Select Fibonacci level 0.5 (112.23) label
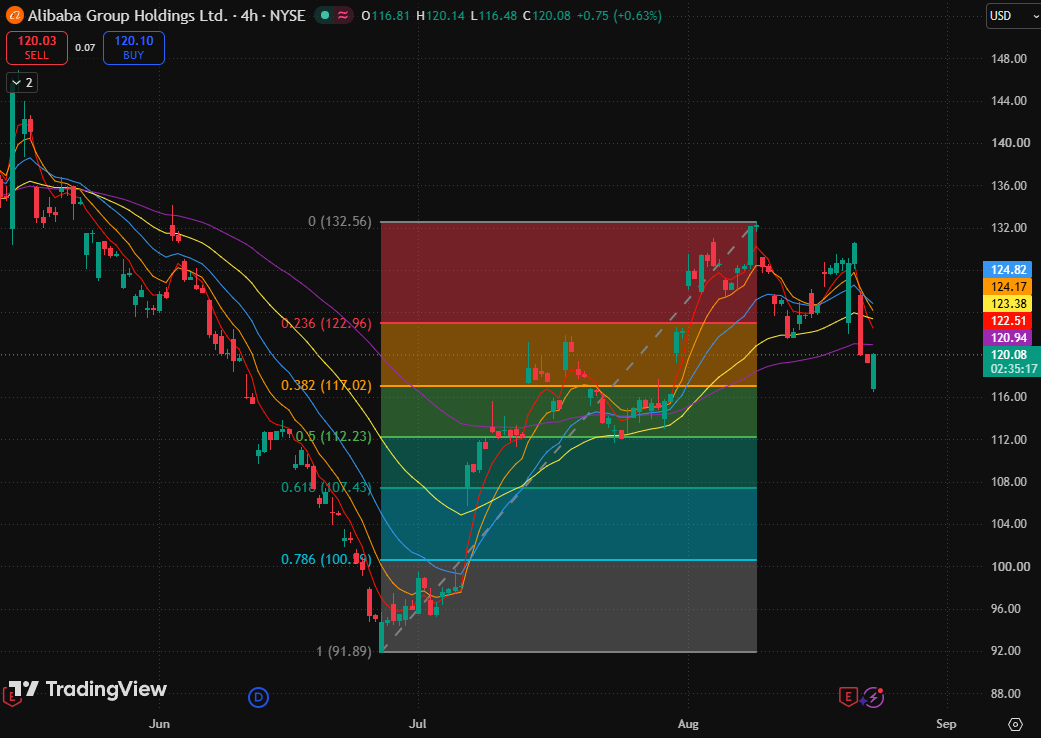Viewport: 1041px width, 738px height. tap(334, 437)
